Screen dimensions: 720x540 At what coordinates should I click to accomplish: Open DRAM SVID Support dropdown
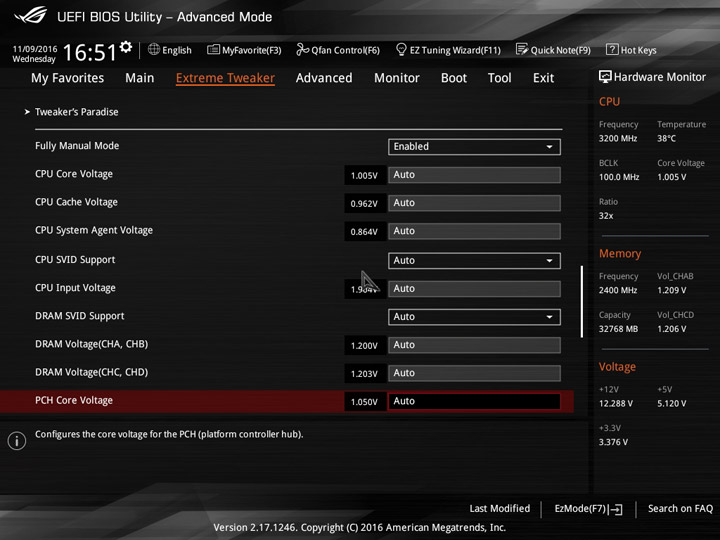(x=474, y=317)
